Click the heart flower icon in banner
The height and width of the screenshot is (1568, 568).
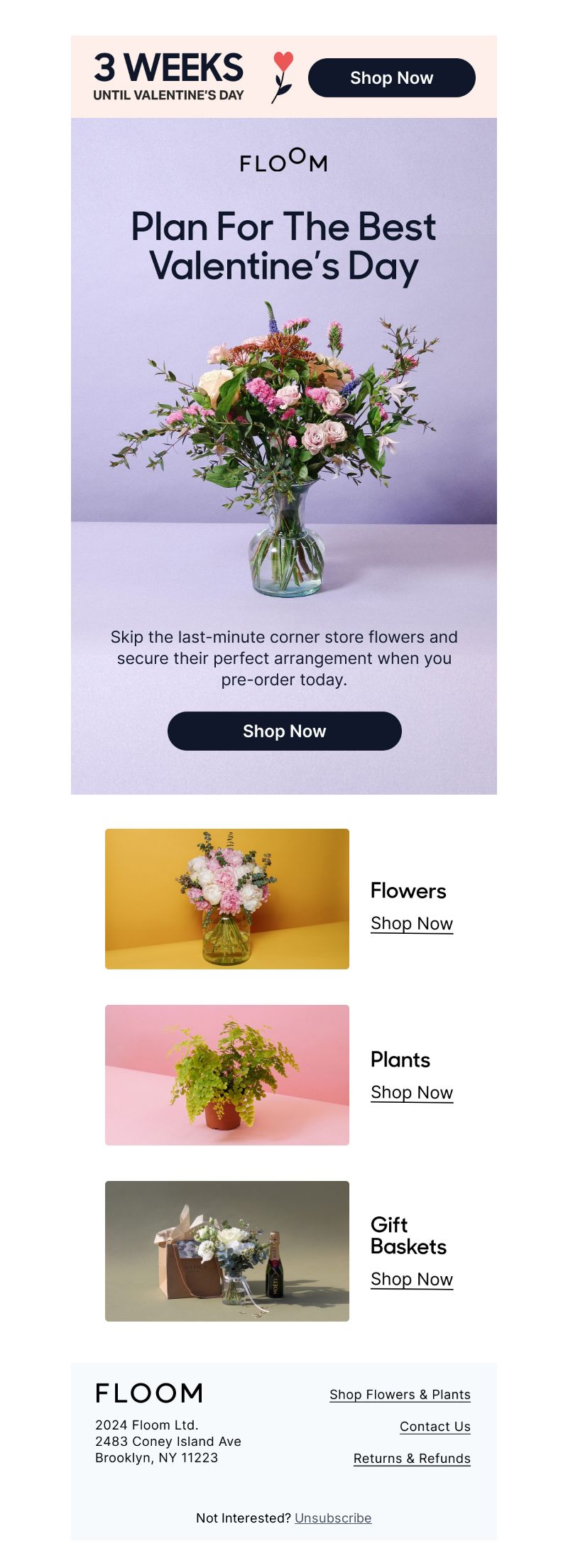coord(282,77)
